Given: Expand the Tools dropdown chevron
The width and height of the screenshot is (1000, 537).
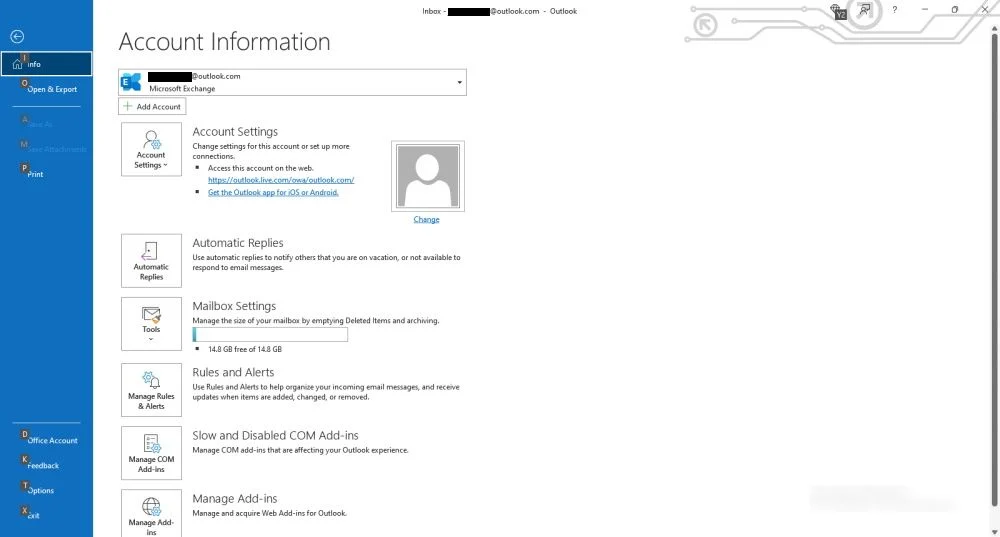Looking at the screenshot, I should coord(151,339).
